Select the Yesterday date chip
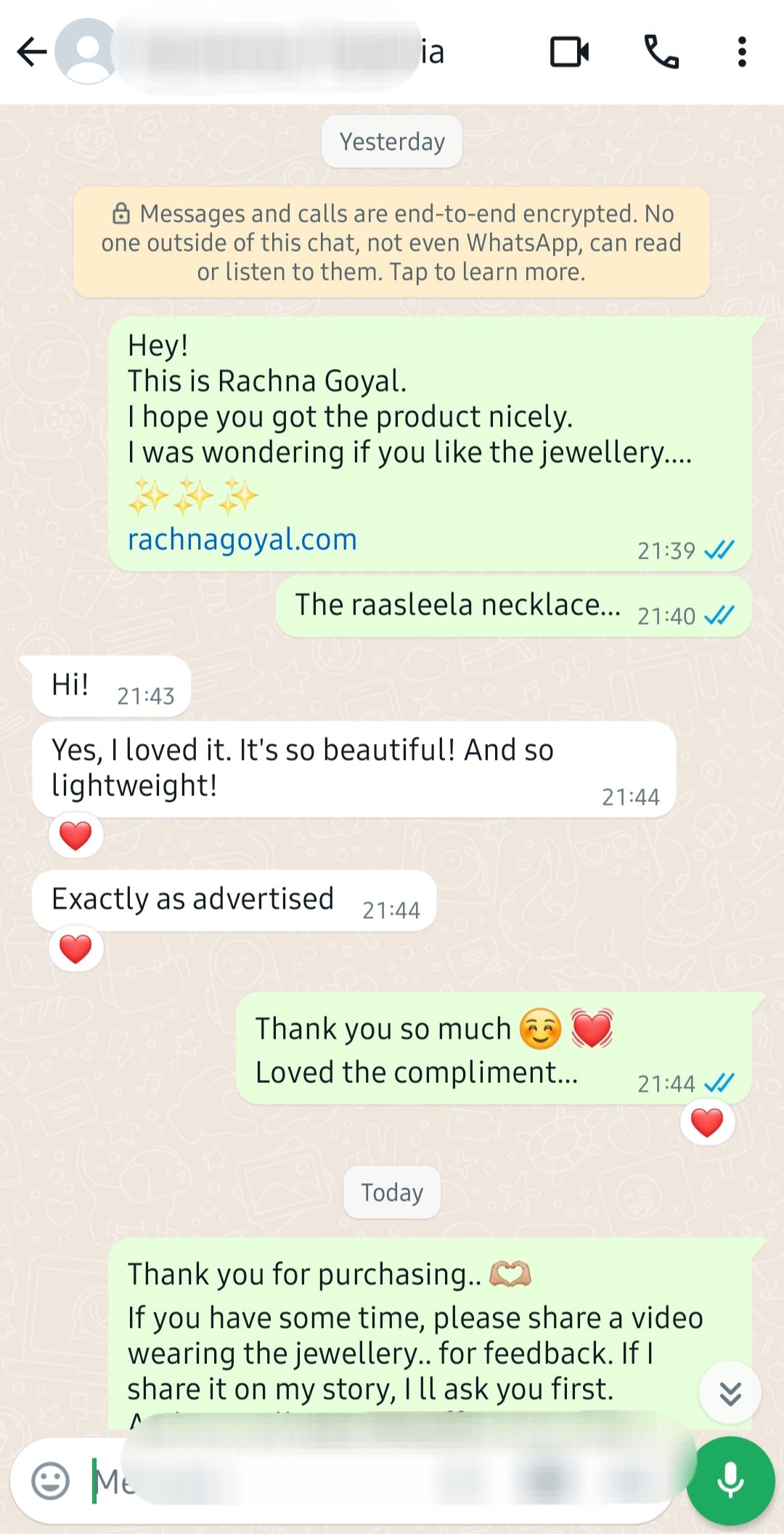The image size is (784, 1534). [392, 142]
